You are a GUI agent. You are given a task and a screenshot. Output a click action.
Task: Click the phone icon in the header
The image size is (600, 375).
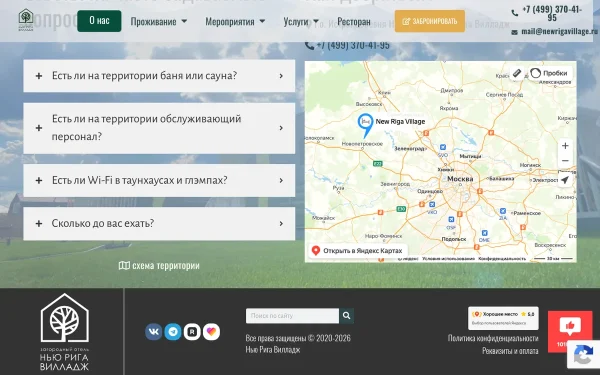point(515,13)
